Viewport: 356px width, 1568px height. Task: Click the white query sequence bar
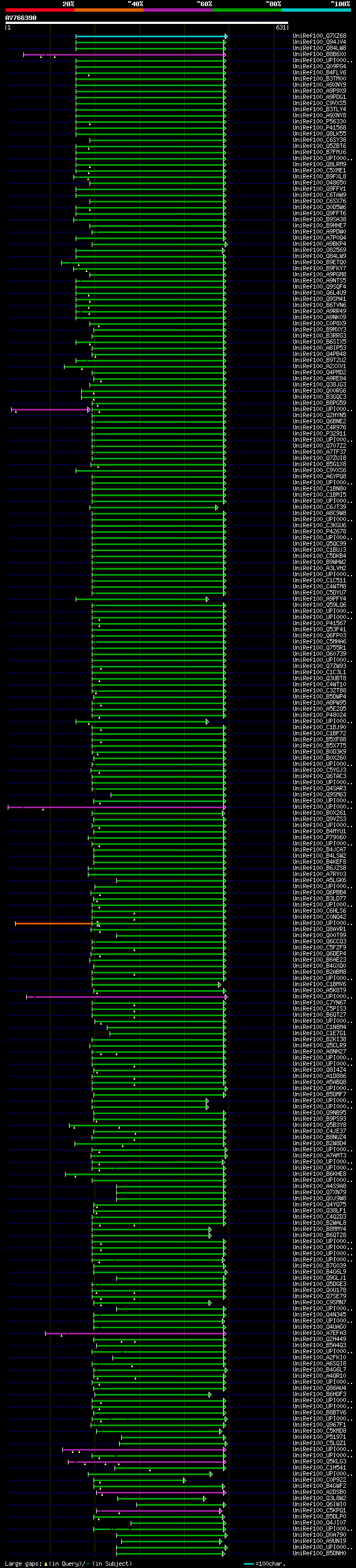[147, 23]
